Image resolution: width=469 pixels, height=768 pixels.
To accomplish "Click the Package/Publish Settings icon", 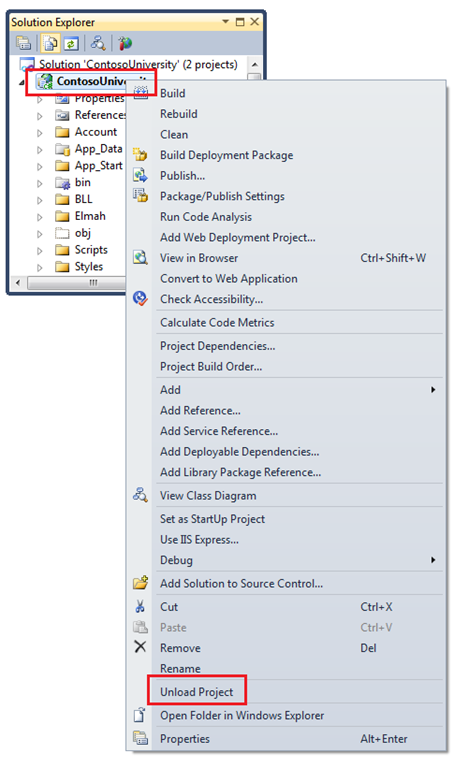I will 141,196.
